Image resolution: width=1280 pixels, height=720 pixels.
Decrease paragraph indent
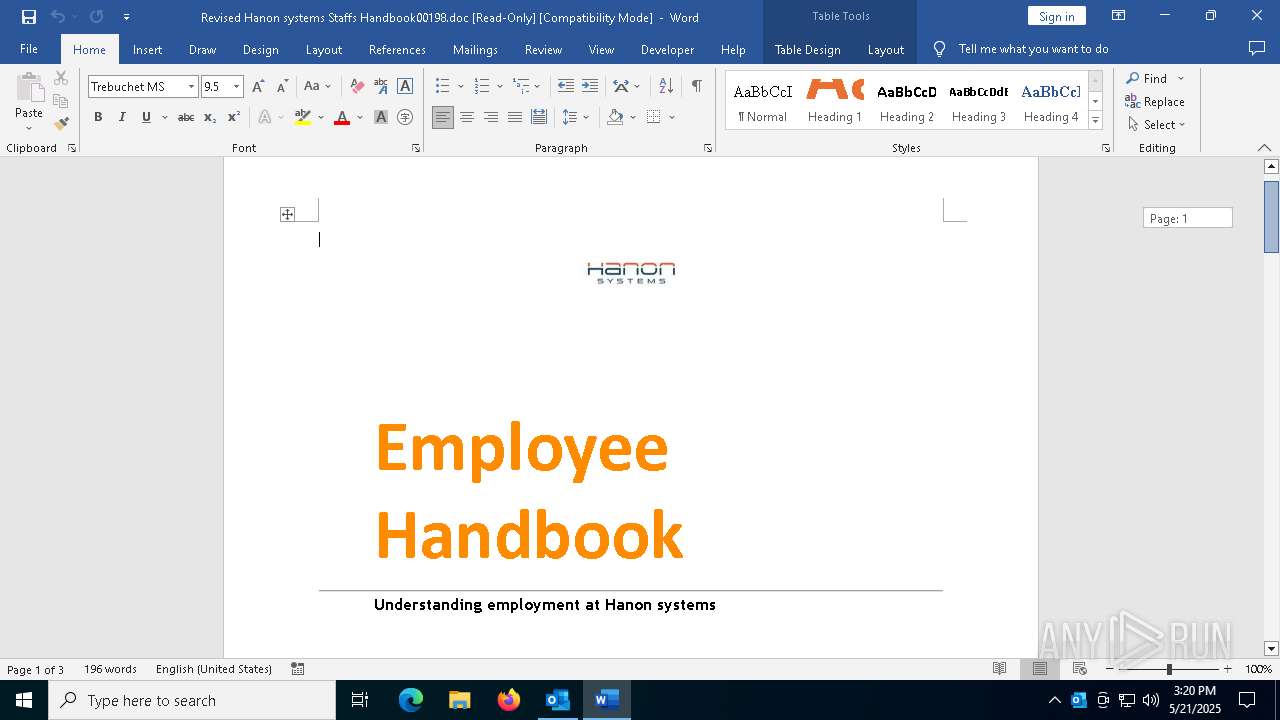click(566, 87)
